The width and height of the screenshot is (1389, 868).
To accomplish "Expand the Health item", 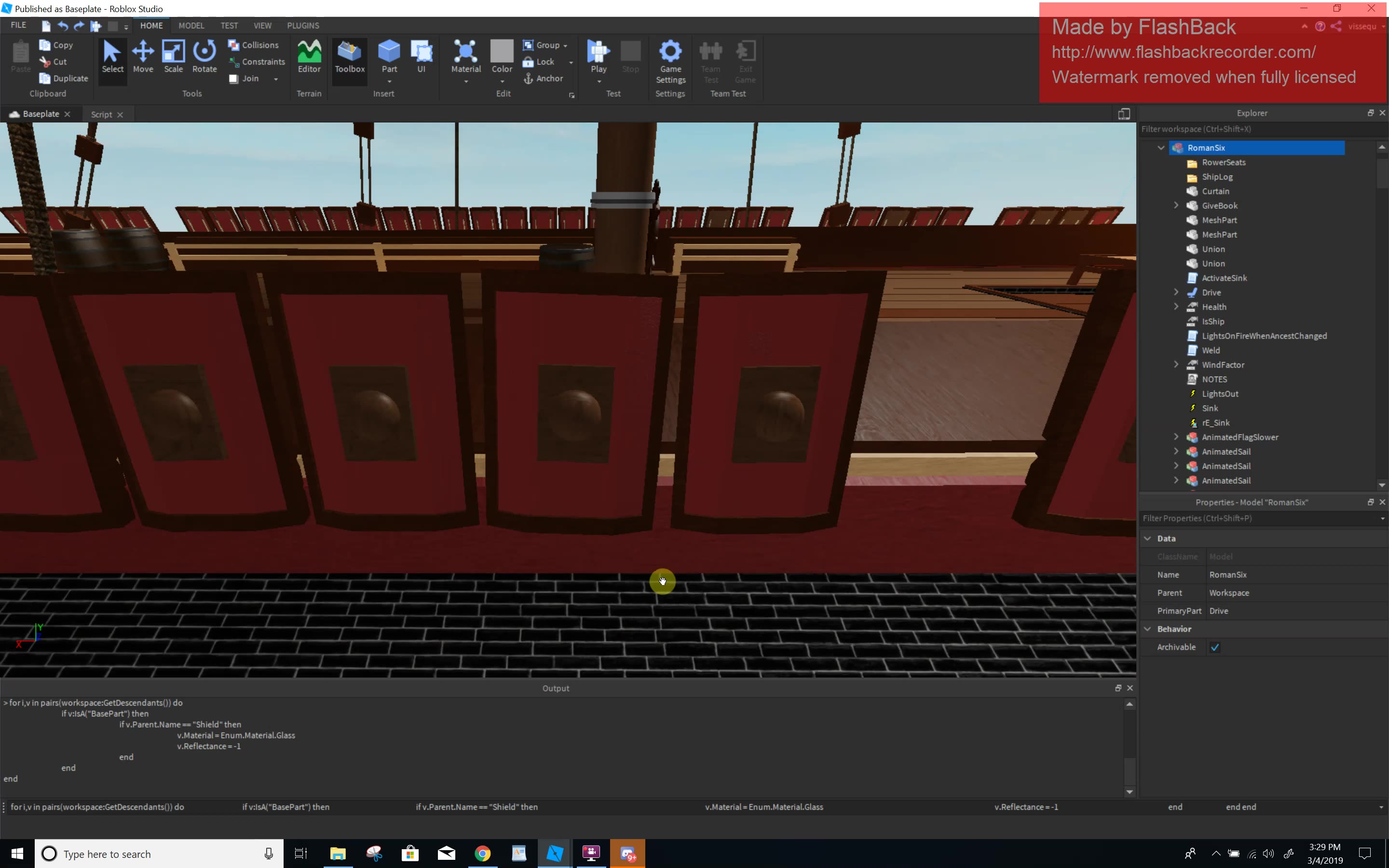I will pyautogui.click(x=1175, y=307).
